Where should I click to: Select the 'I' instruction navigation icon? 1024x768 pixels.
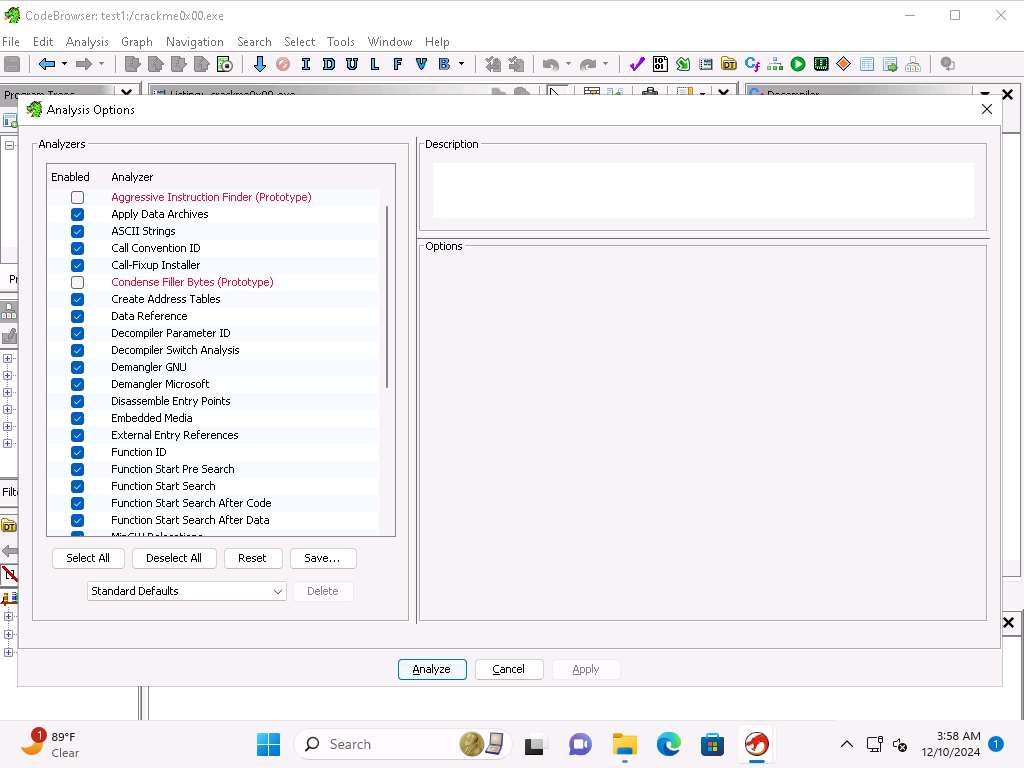pyautogui.click(x=305, y=64)
